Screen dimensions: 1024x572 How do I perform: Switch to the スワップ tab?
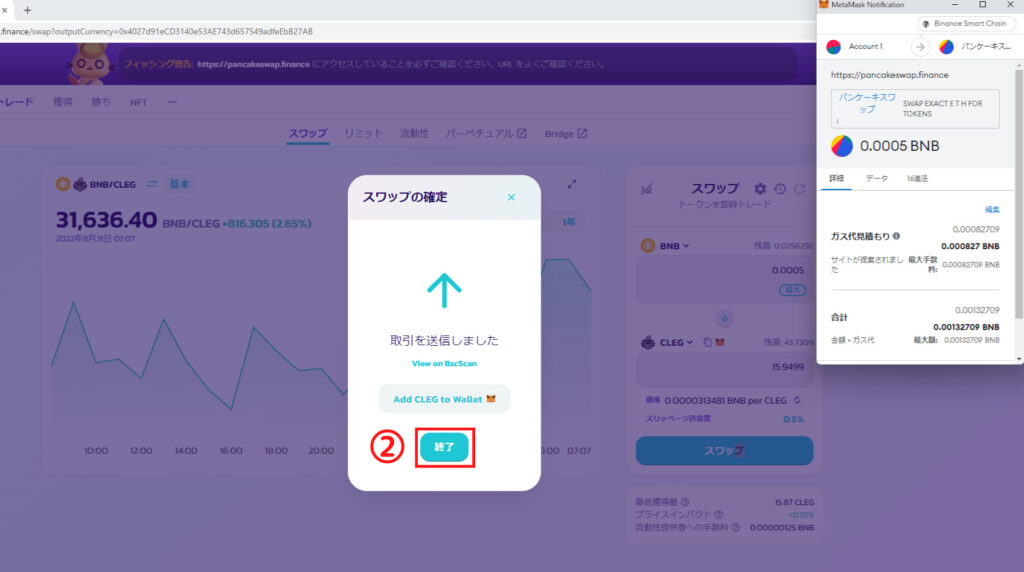(308, 133)
